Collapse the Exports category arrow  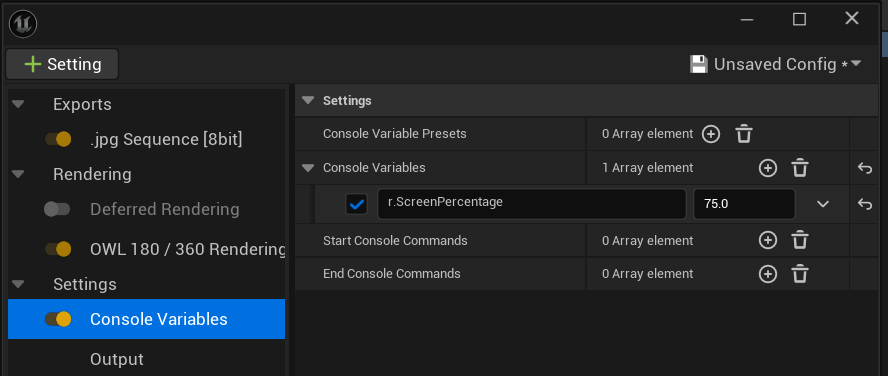[x=19, y=105]
